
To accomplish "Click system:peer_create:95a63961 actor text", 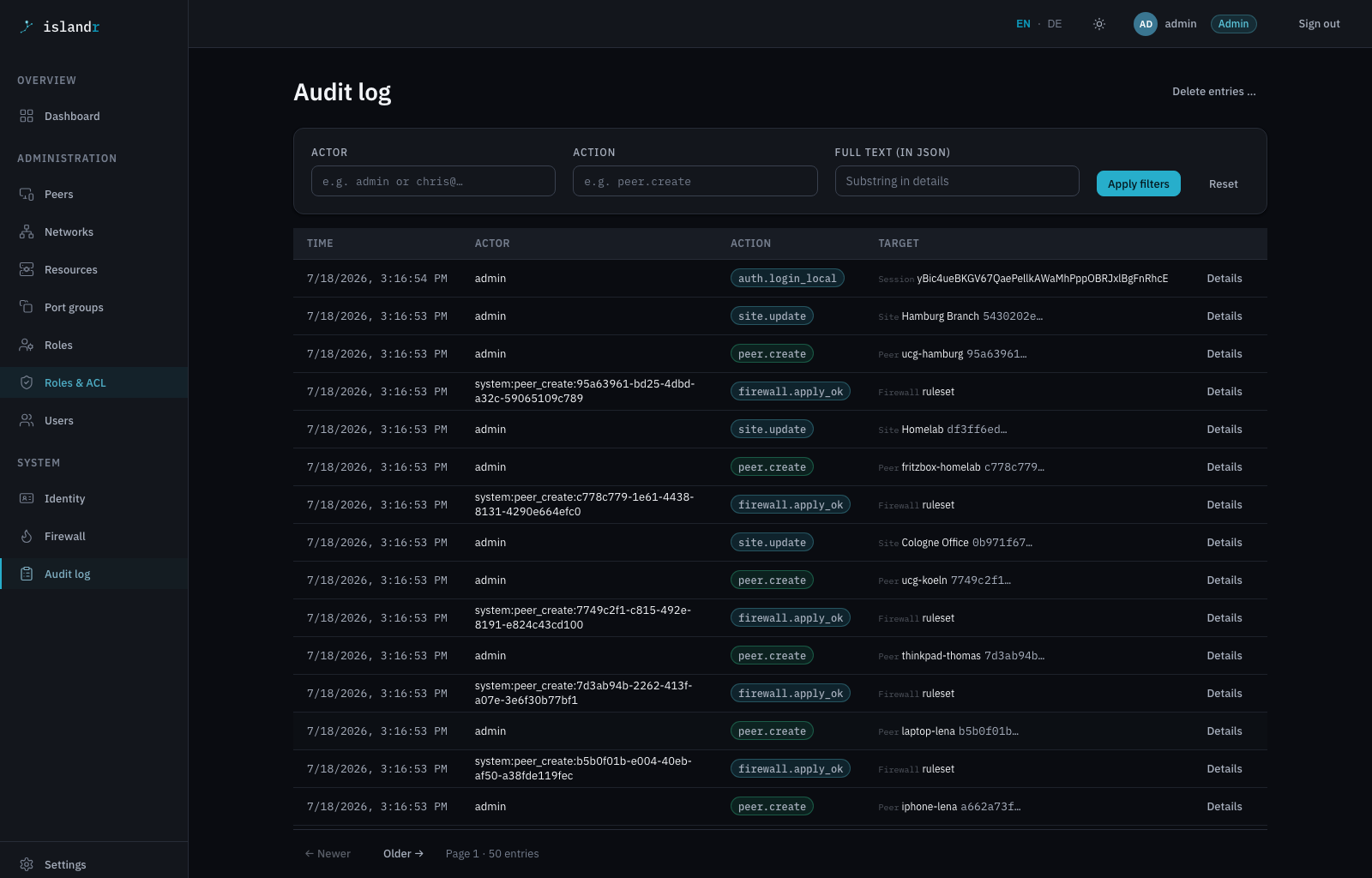I will point(585,391).
